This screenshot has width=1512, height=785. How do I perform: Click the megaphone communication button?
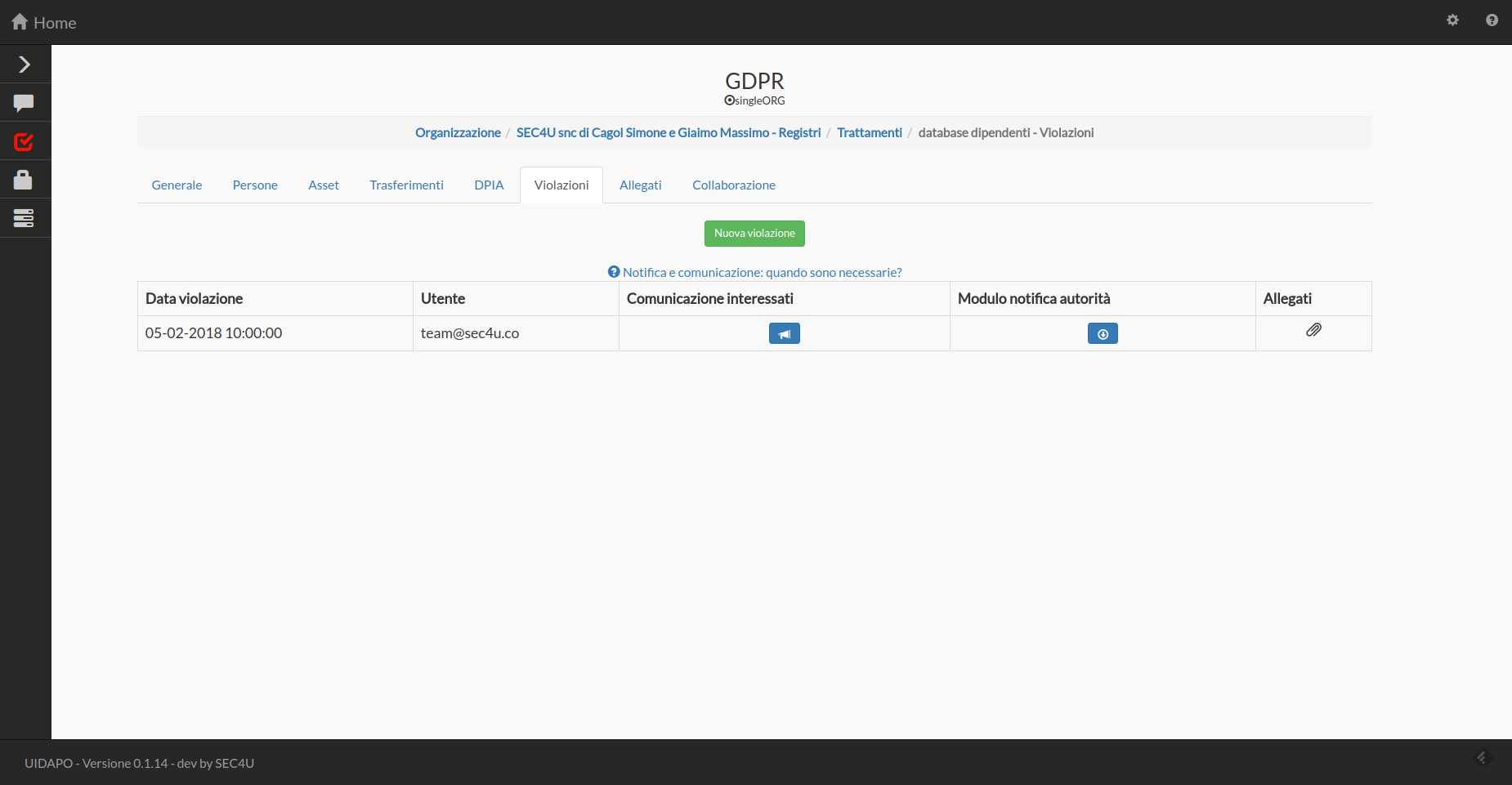(784, 333)
